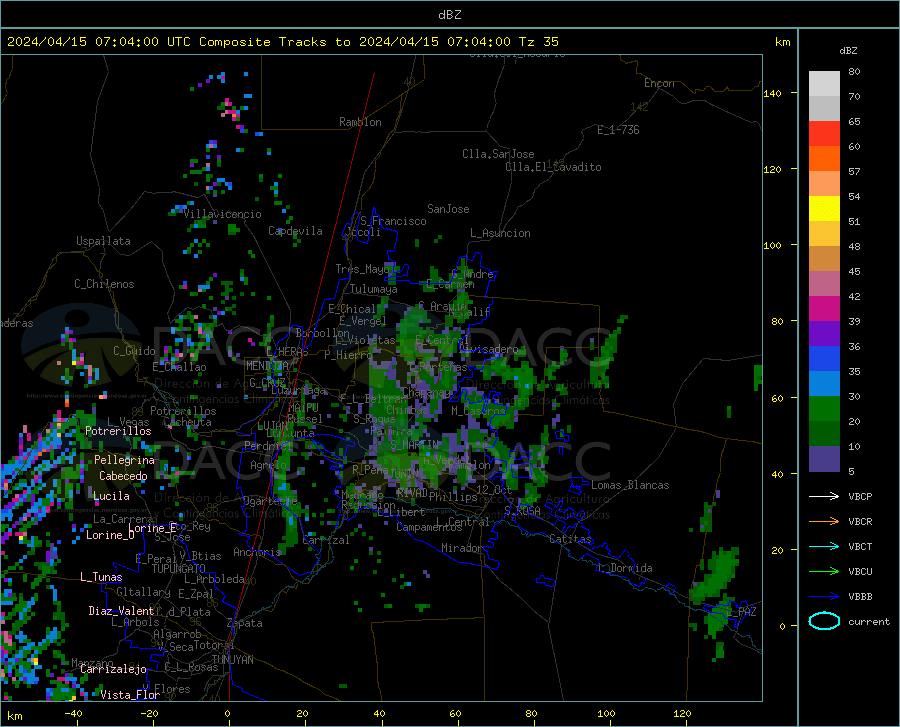Click the 'Ramblon' map label
The image size is (900, 727).
click(x=360, y=122)
